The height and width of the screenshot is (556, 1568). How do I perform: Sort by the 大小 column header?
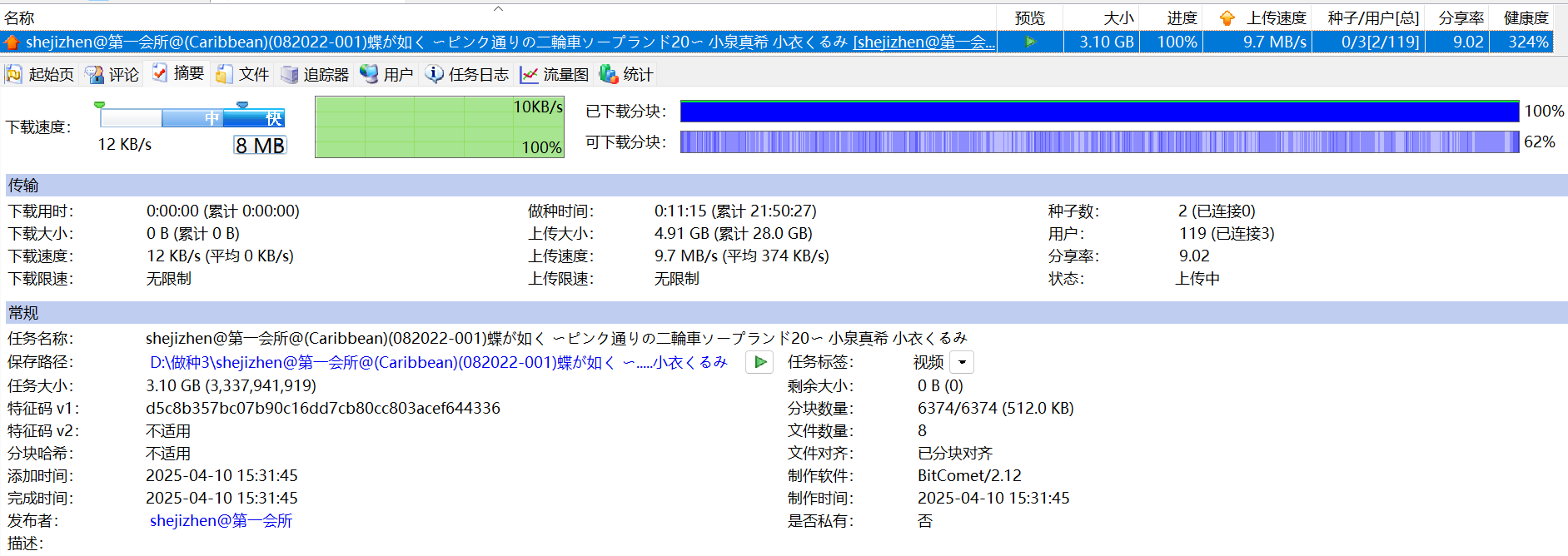1101,17
